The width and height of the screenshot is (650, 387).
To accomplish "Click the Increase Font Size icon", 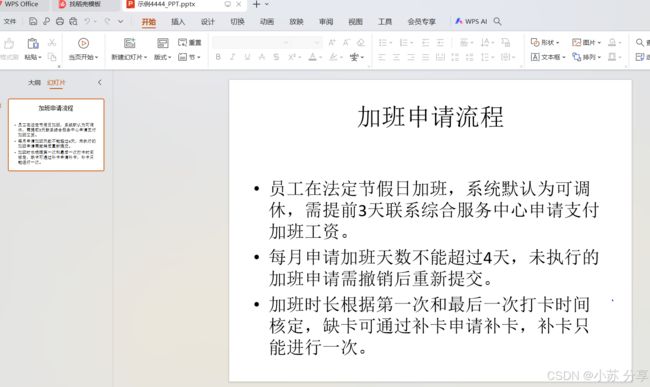I will 332,42.
